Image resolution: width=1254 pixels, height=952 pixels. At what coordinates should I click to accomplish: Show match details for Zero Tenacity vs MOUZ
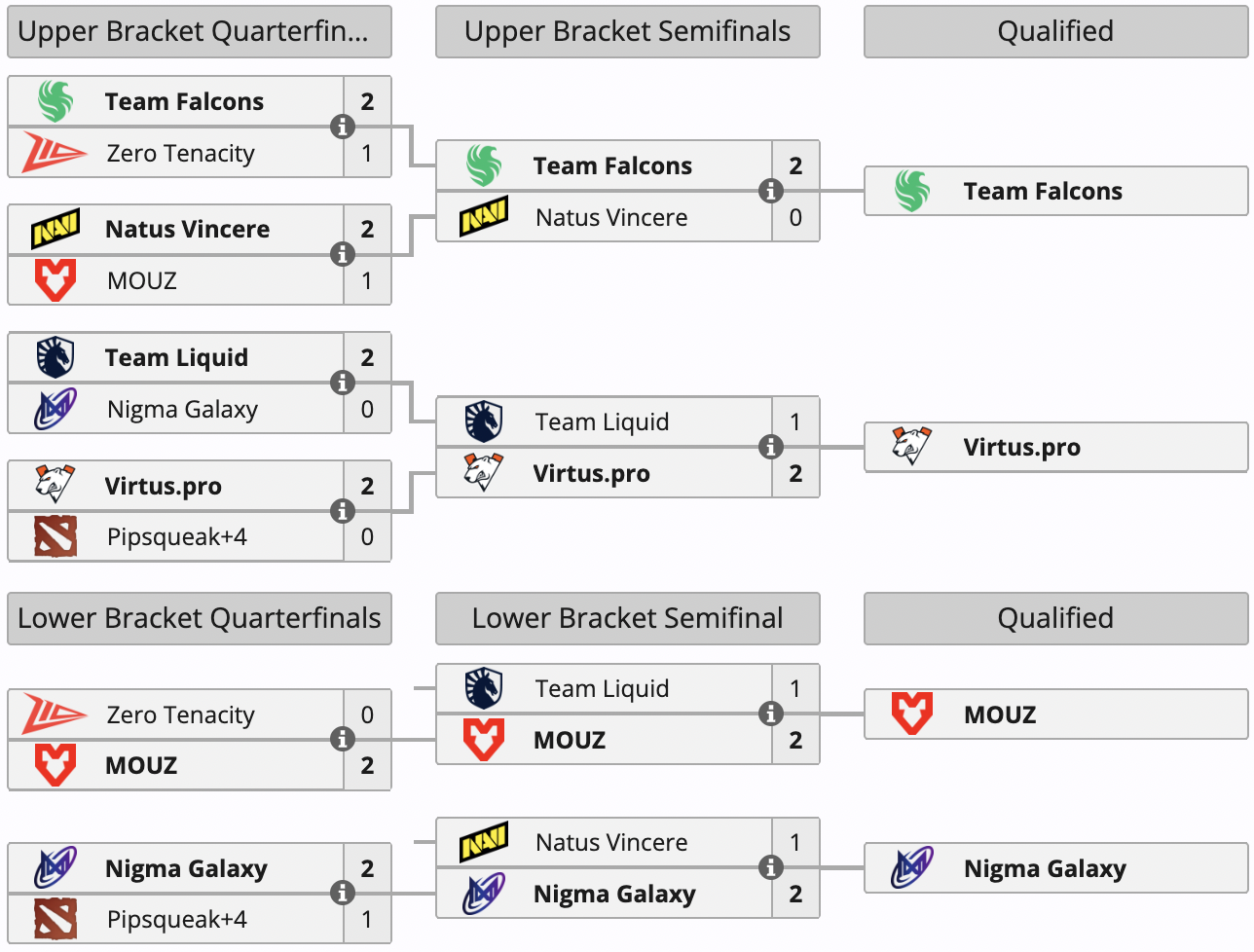point(342,739)
